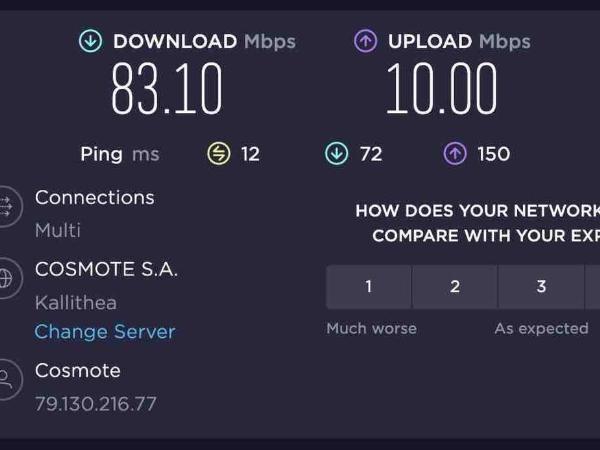Click the purple upload ping icon
The height and width of the screenshot is (450, 600).
coord(455,154)
